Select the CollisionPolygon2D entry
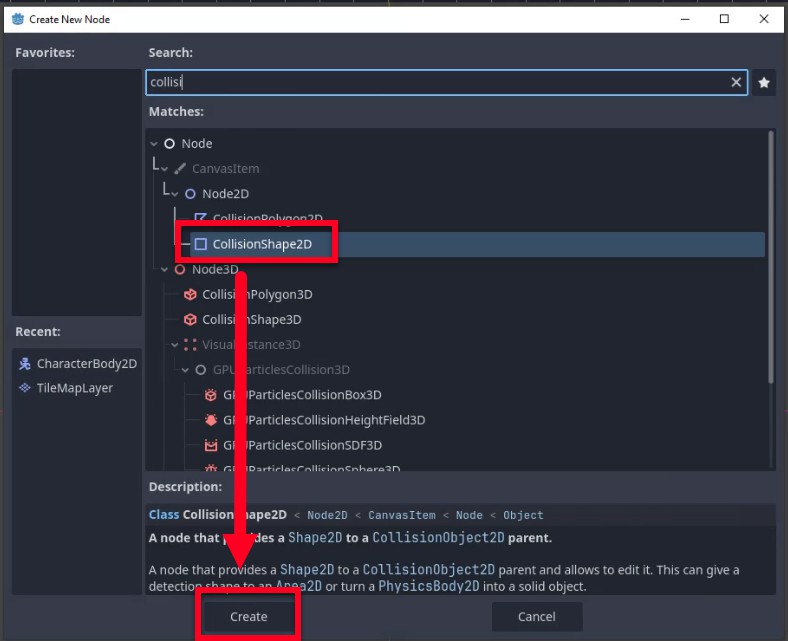This screenshot has width=788, height=641. [267, 219]
